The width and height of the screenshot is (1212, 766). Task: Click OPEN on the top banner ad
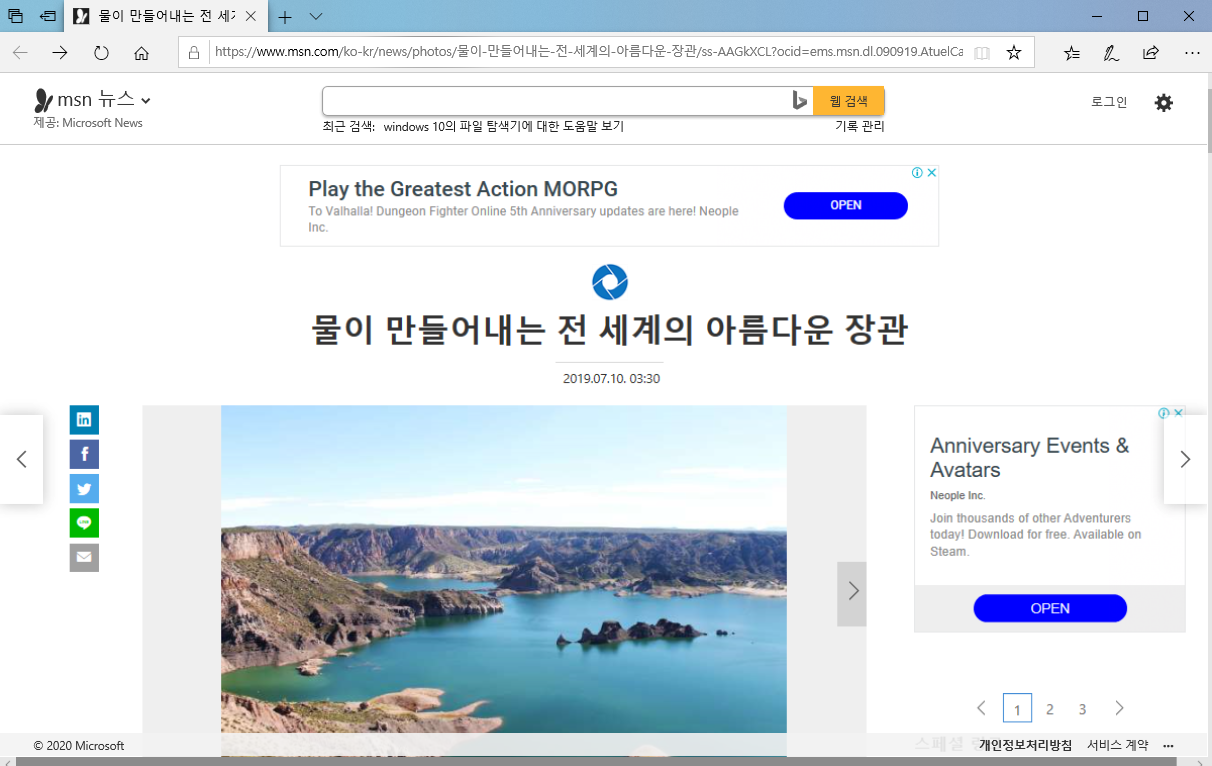coord(846,205)
